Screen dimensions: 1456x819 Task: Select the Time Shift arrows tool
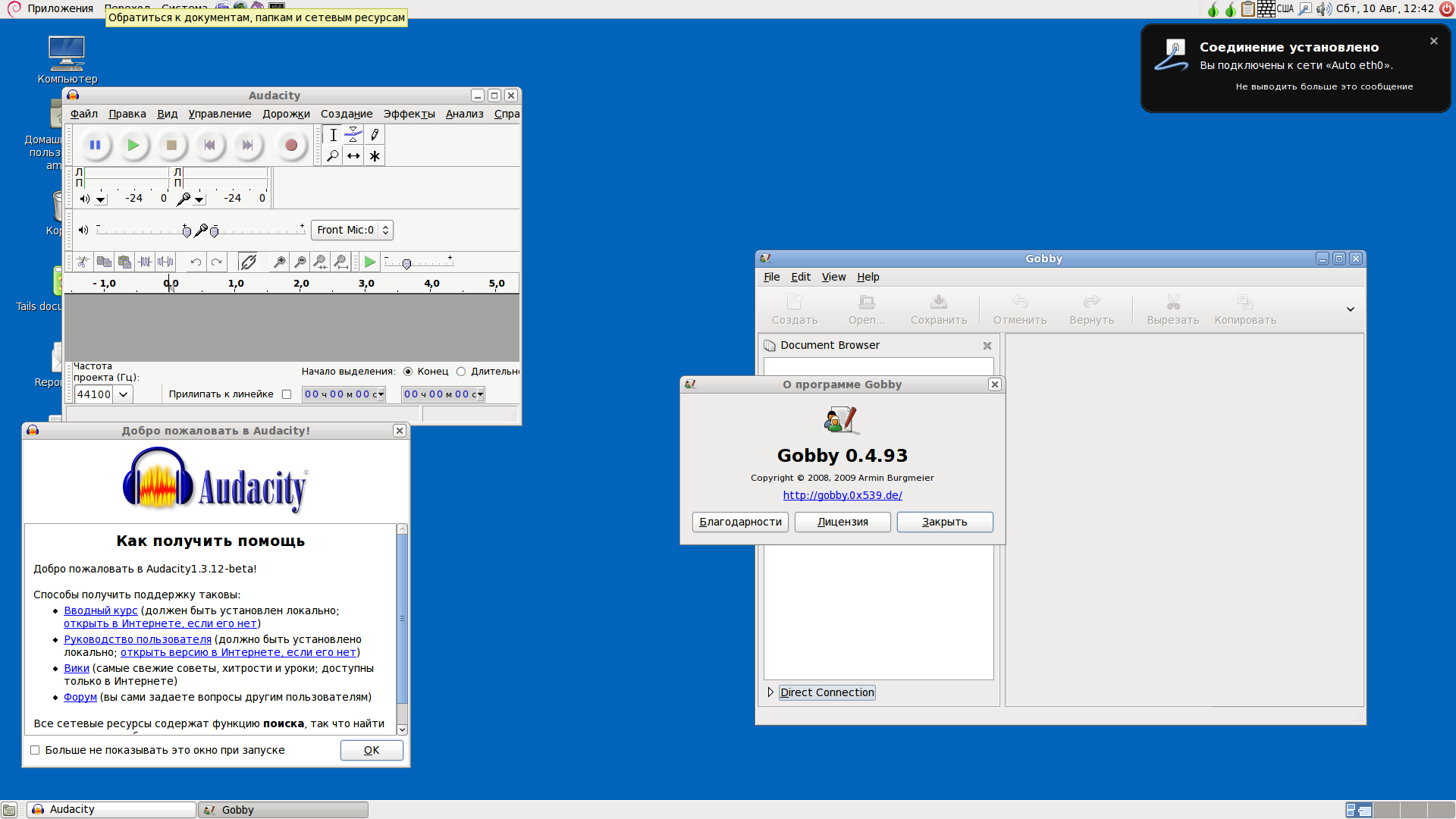(353, 155)
